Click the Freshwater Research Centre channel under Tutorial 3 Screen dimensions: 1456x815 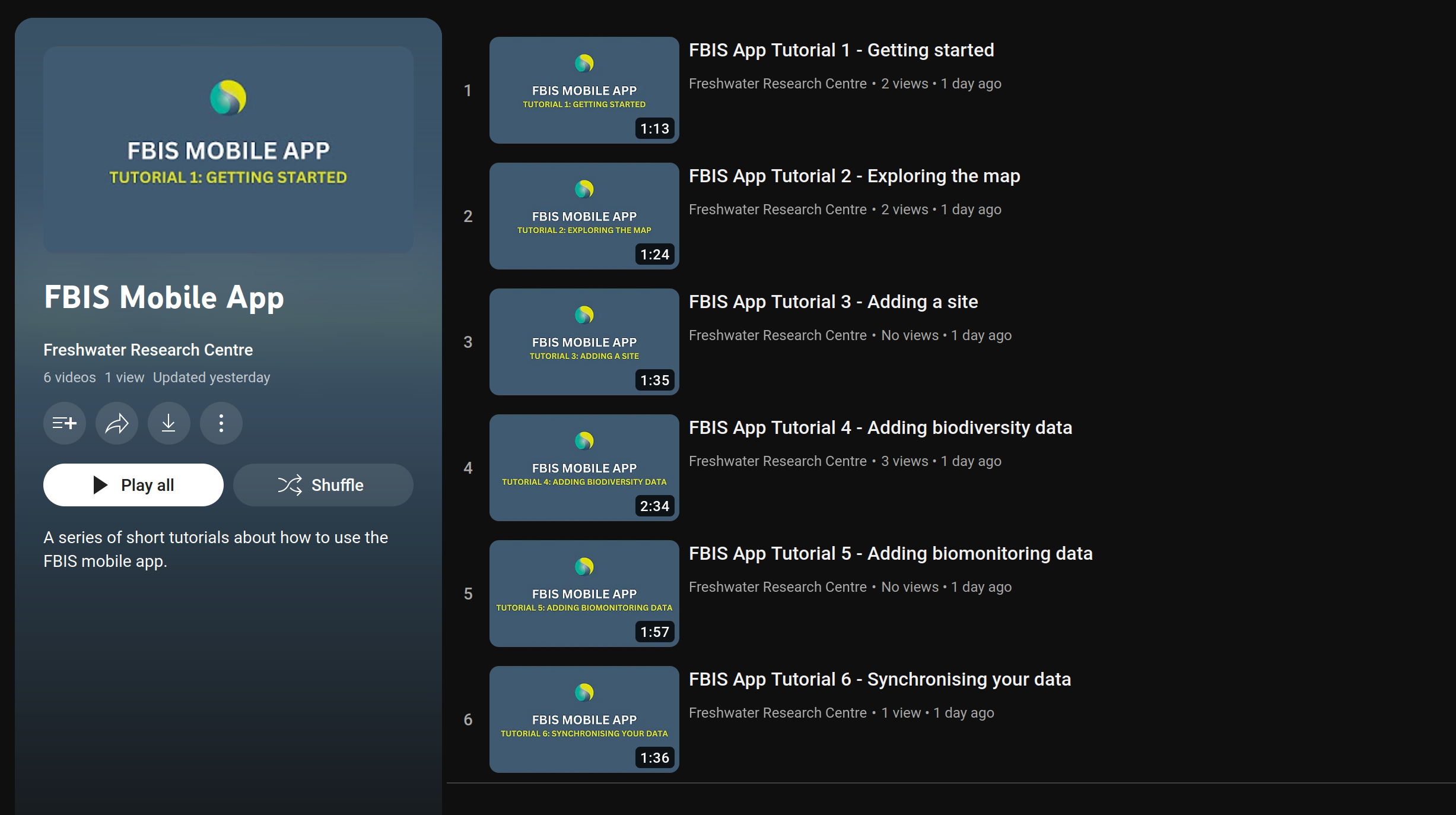[x=778, y=335]
